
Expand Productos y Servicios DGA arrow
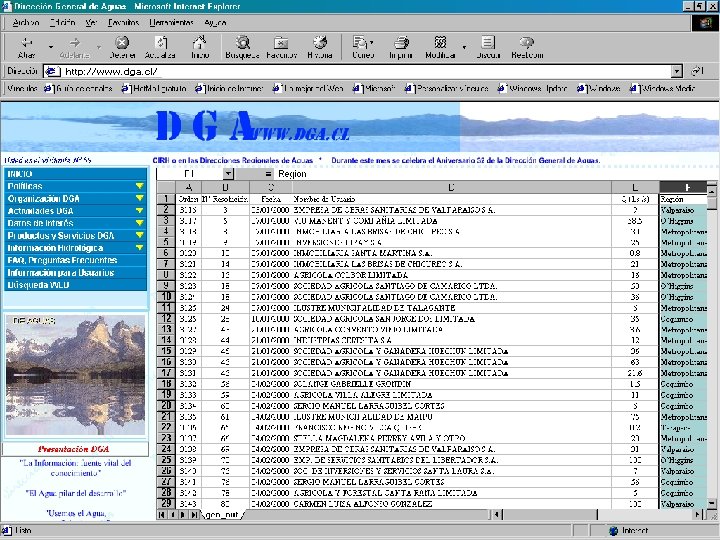140,236
